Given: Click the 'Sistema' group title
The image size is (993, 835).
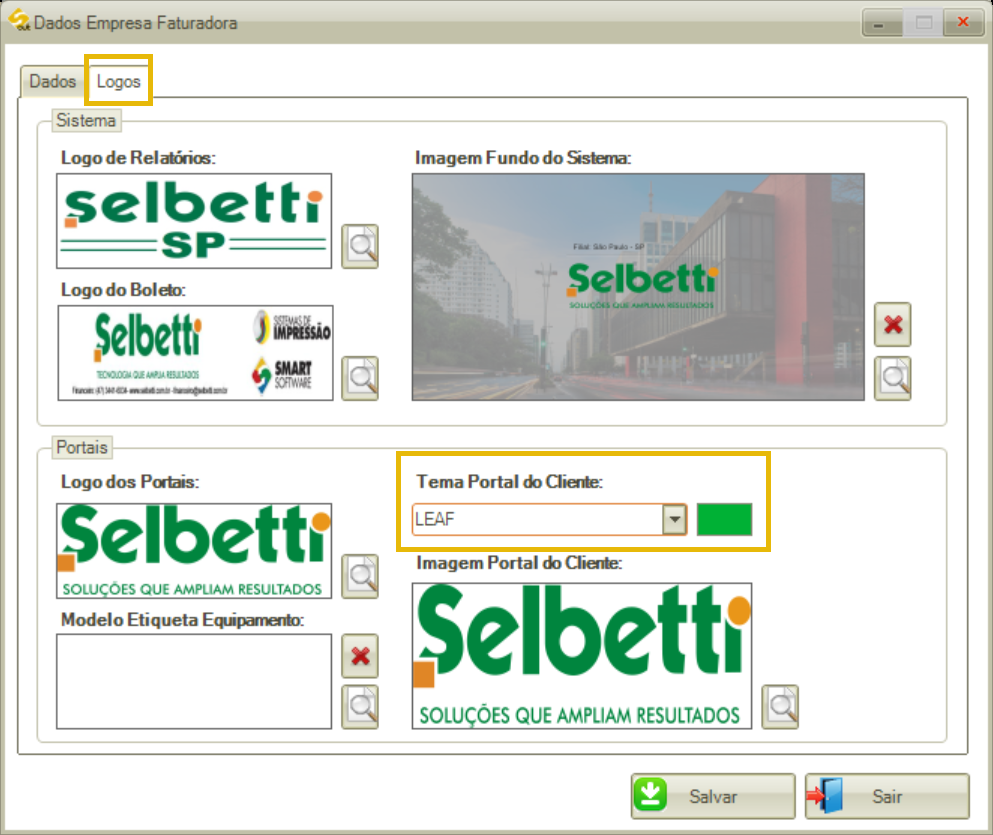Looking at the screenshot, I should [x=86, y=120].
